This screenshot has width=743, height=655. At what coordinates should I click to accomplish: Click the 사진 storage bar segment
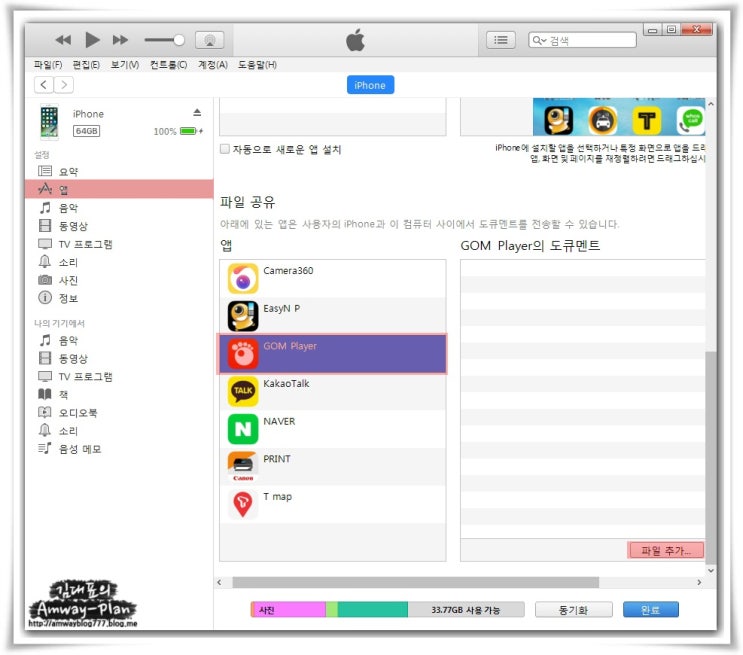pyautogui.click(x=289, y=610)
